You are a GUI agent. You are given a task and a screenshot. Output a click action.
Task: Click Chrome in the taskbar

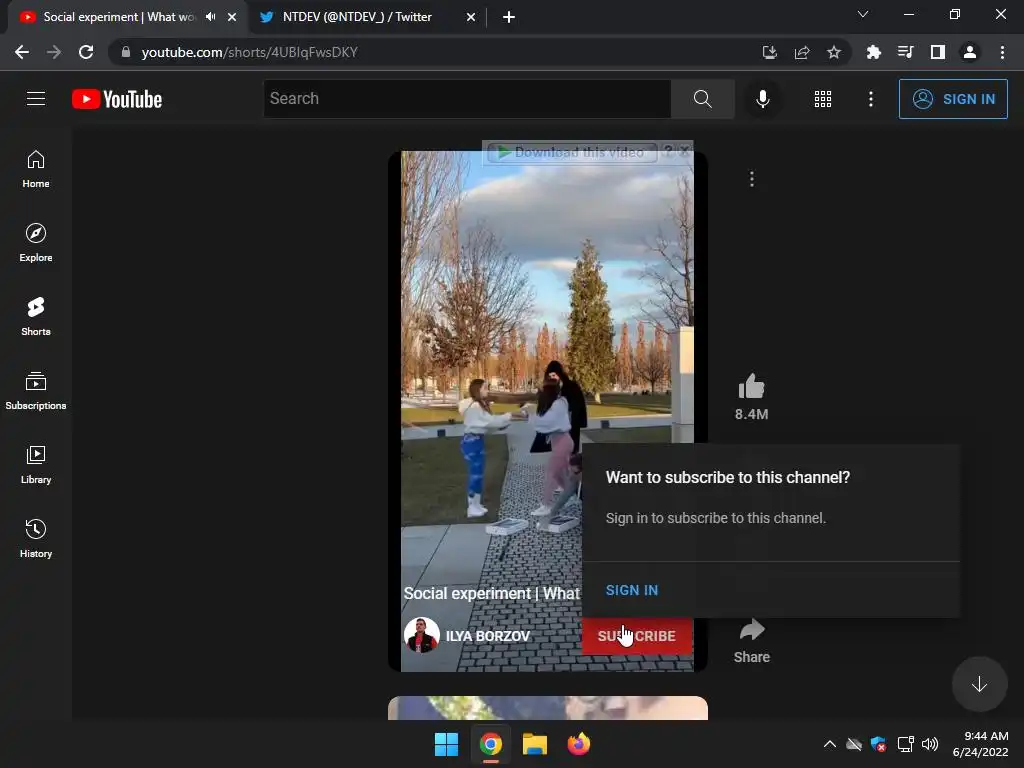pos(490,744)
